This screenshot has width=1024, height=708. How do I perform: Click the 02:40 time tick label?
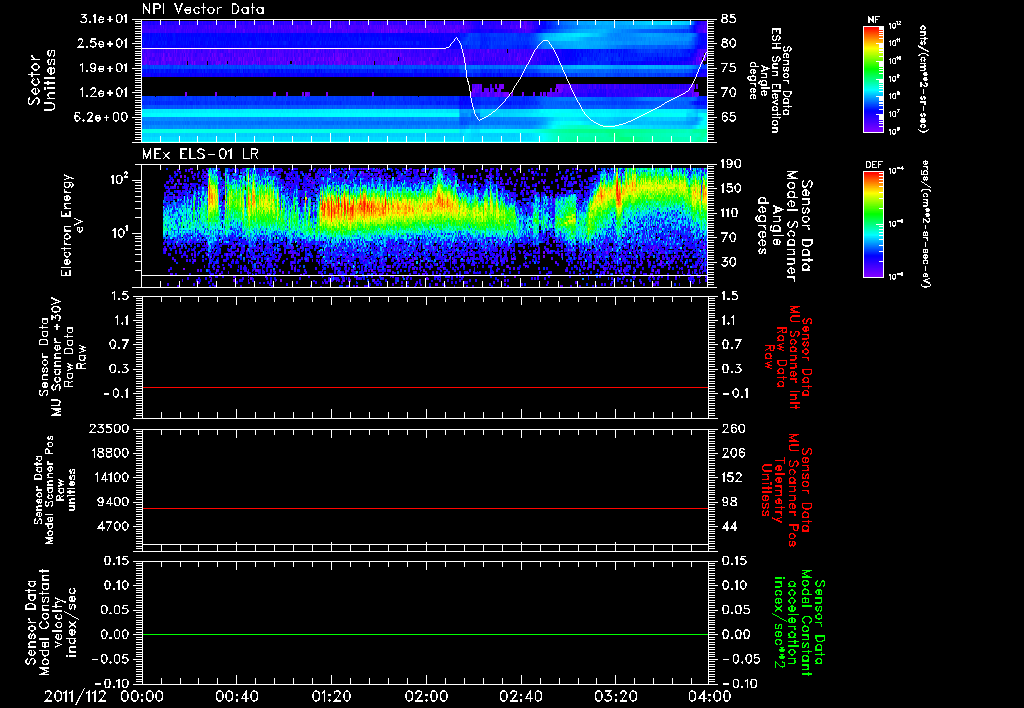pyautogui.click(x=521, y=696)
